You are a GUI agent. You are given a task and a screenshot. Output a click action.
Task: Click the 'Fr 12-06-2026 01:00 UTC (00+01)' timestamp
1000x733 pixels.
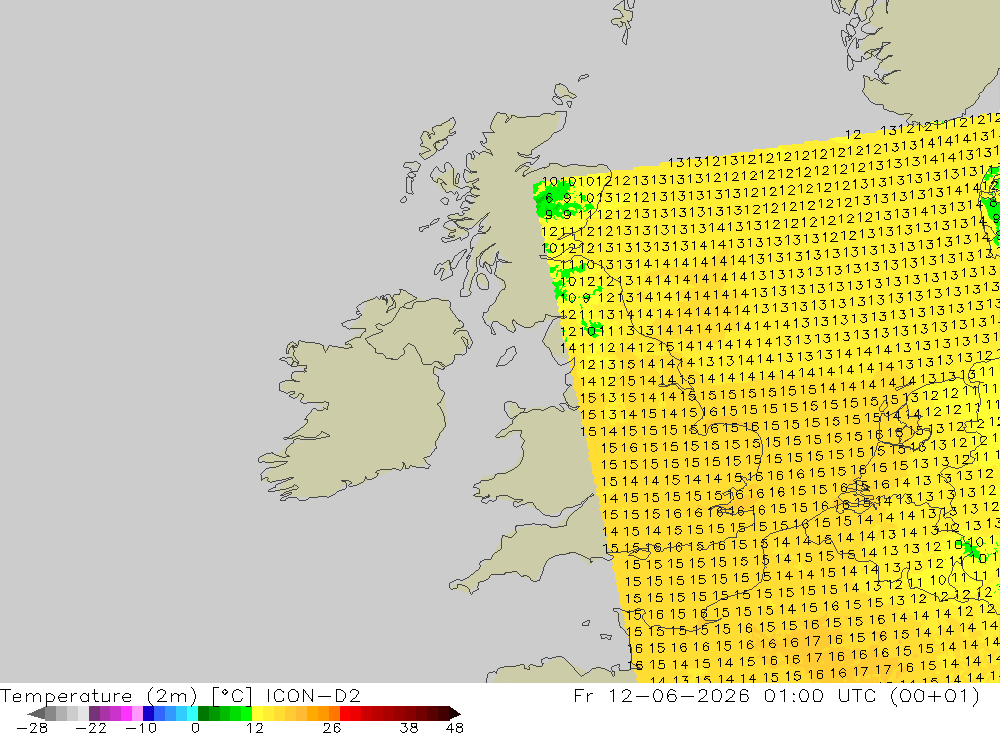pyautogui.click(x=776, y=695)
